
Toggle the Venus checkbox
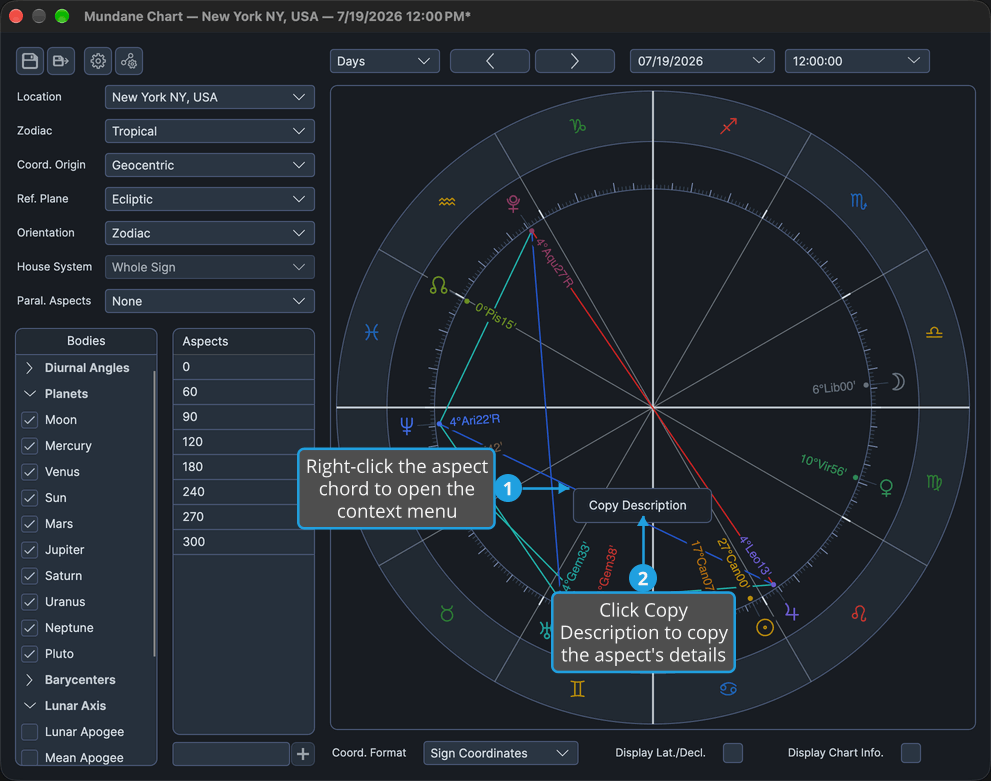[x=30, y=472]
